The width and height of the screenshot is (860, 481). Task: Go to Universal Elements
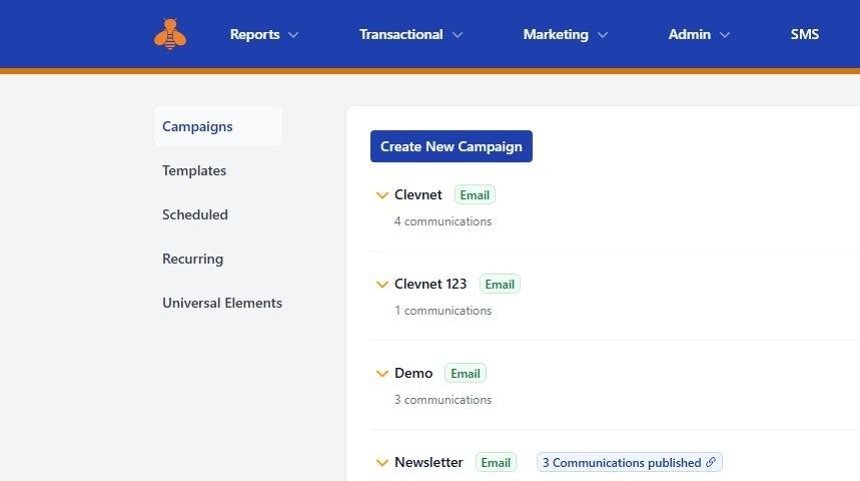click(x=222, y=303)
